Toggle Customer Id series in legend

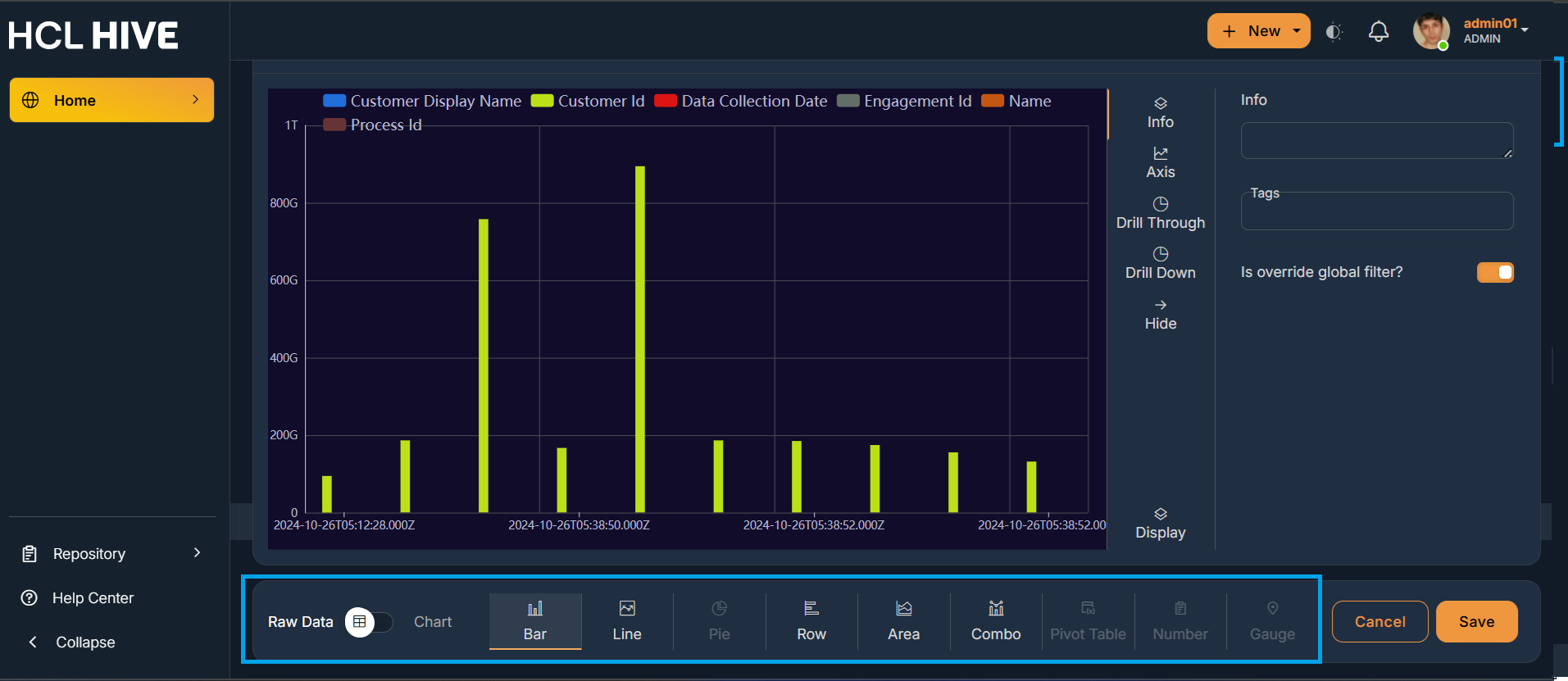(588, 101)
